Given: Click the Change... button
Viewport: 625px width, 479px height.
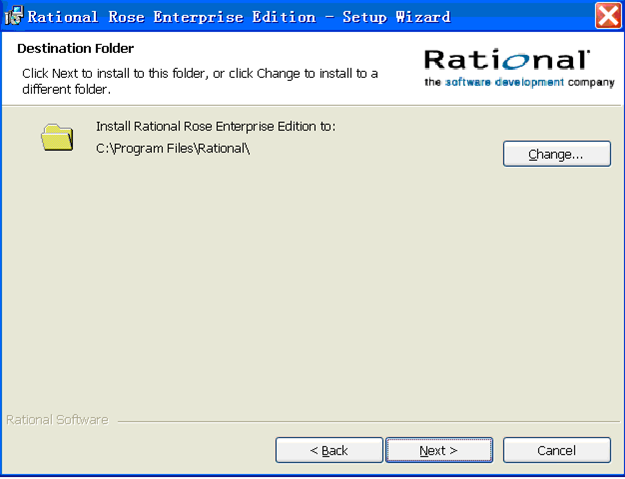Looking at the screenshot, I should tap(557, 154).
